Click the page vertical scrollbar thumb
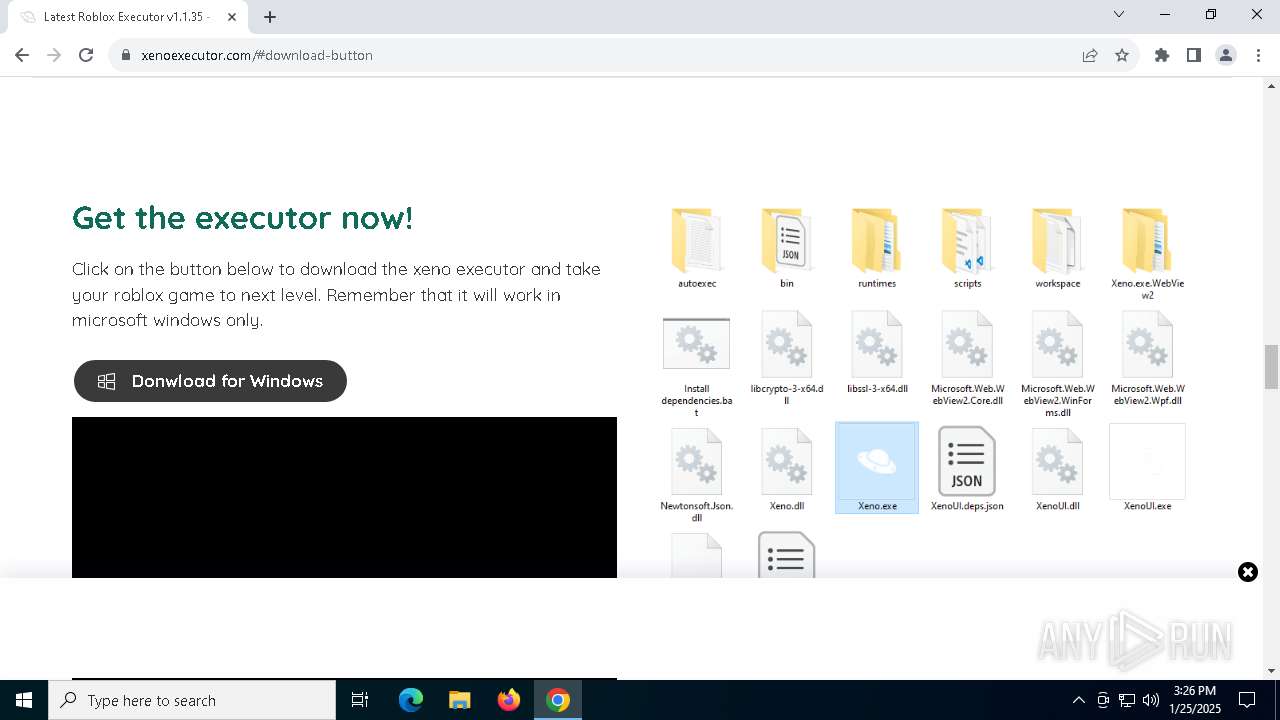The height and width of the screenshot is (720, 1280). 1272,367
